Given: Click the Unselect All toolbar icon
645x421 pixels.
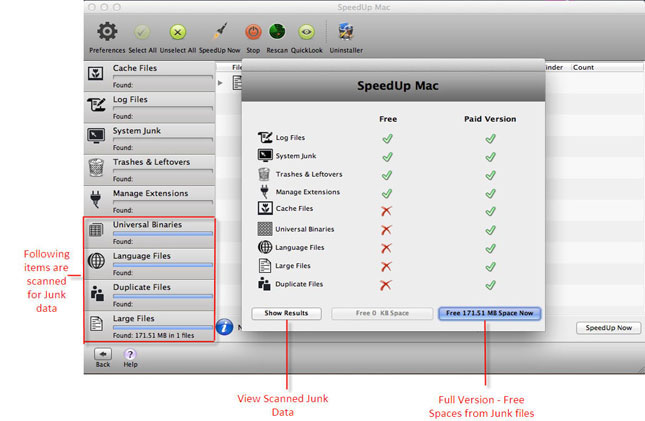Looking at the screenshot, I should pos(178,32).
